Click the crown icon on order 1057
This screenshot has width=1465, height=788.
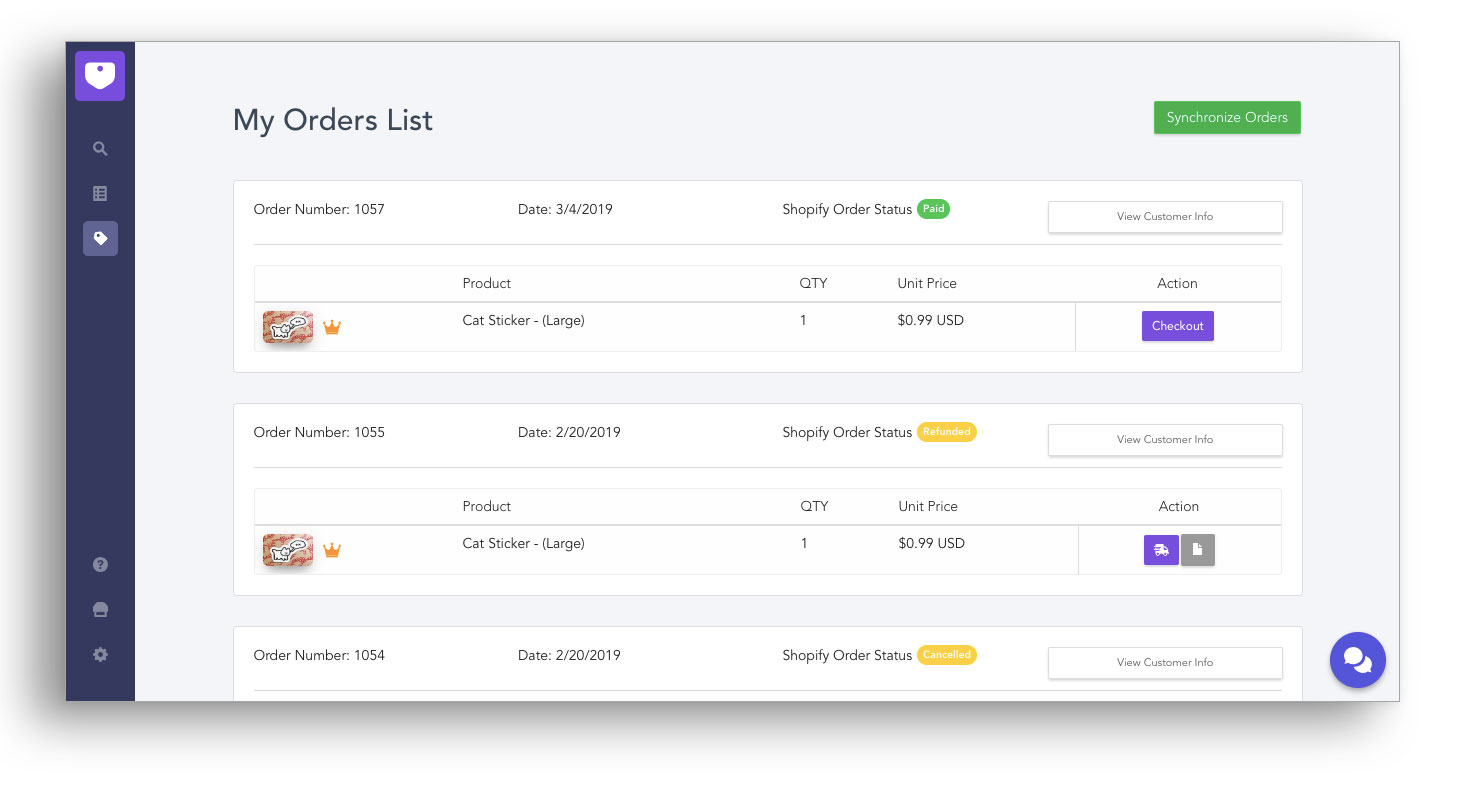point(332,327)
